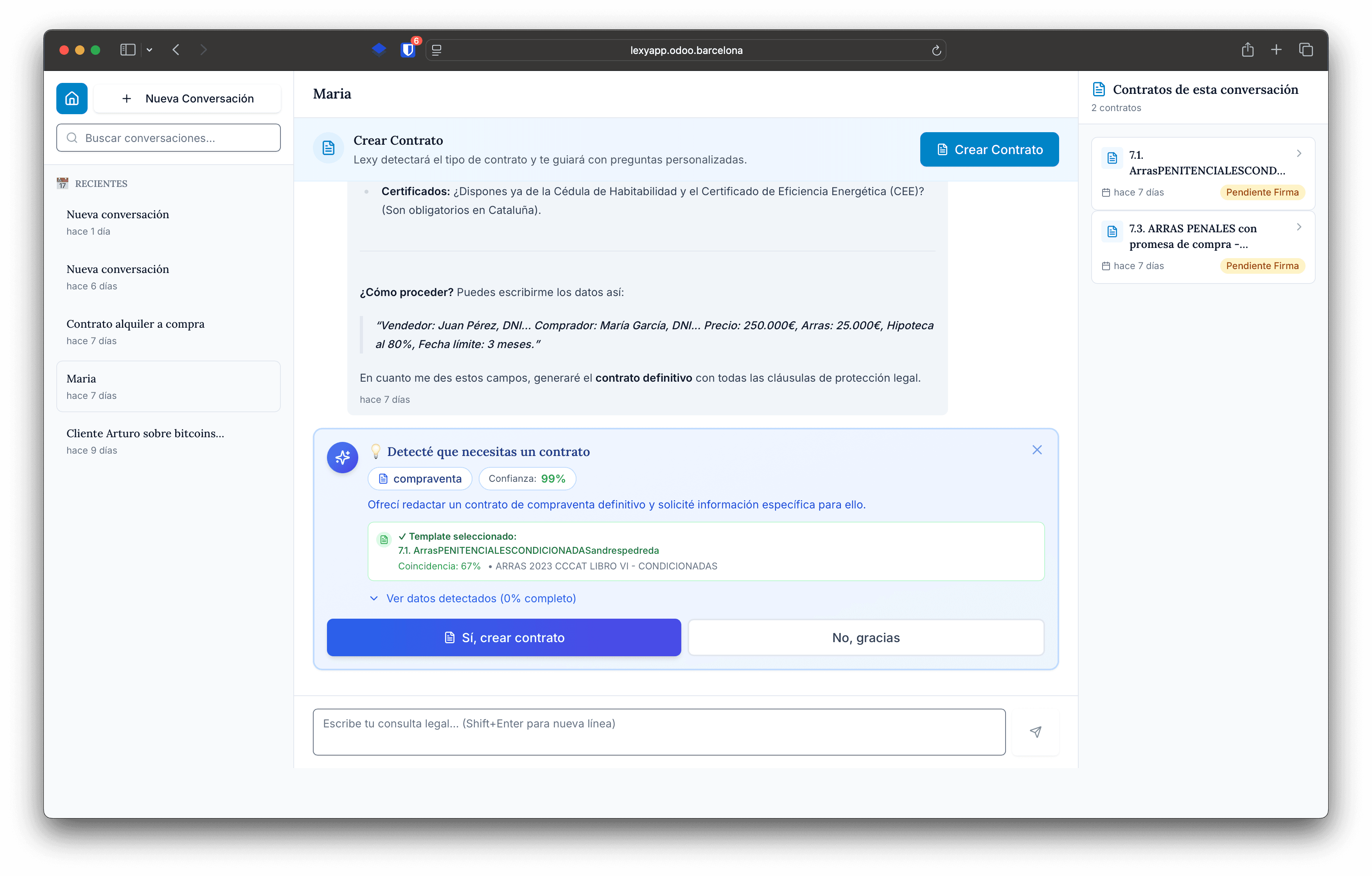Open 7.3. ARRAS PENALES contract chevron
The image size is (1372, 876).
1299,227
